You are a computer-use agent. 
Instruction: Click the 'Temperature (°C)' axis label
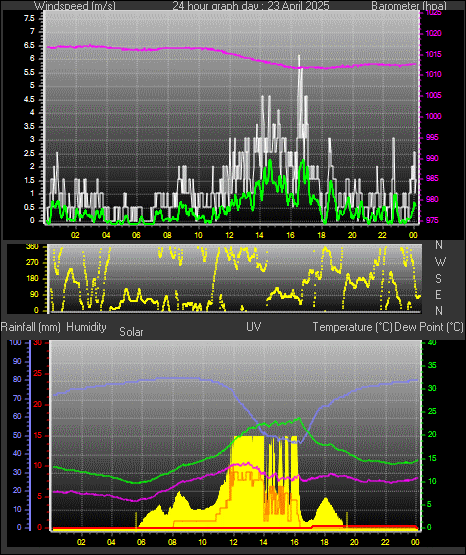pyautogui.click(x=352, y=327)
